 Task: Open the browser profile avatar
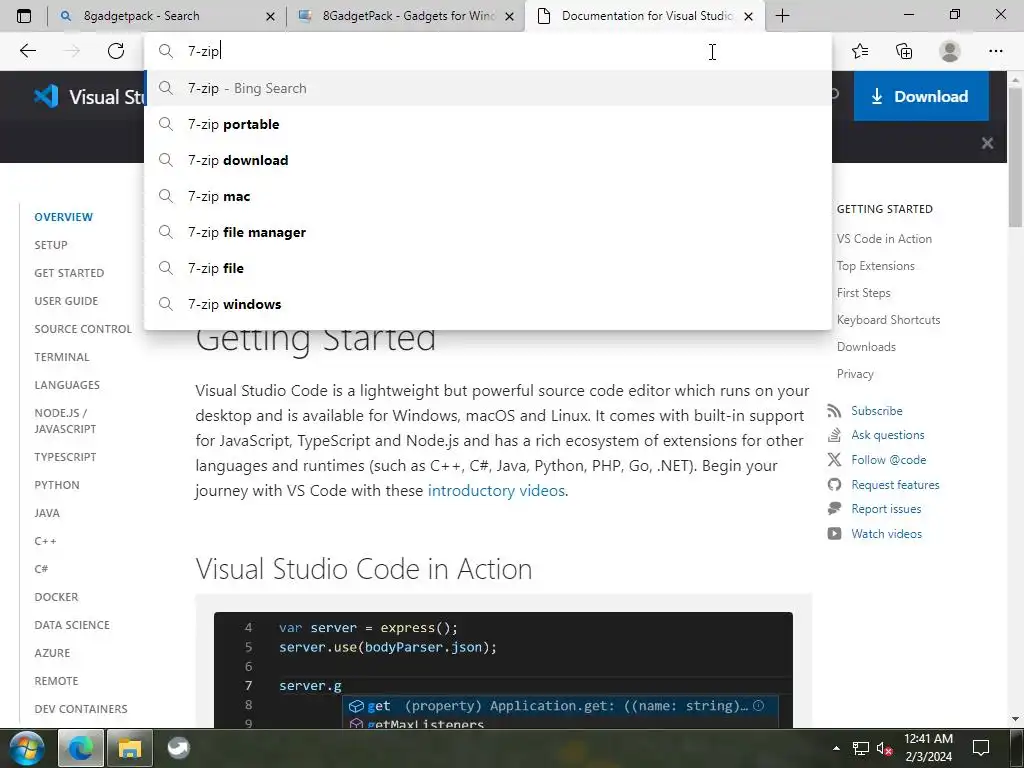(950, 51)
